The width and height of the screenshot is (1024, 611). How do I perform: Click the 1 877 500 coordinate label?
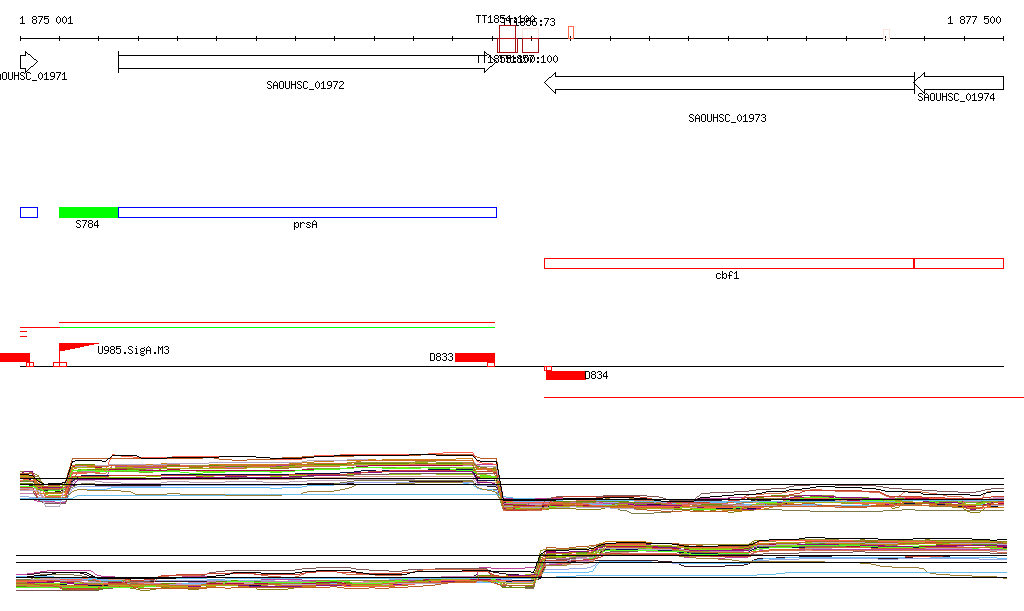click(x=974, y=20)
